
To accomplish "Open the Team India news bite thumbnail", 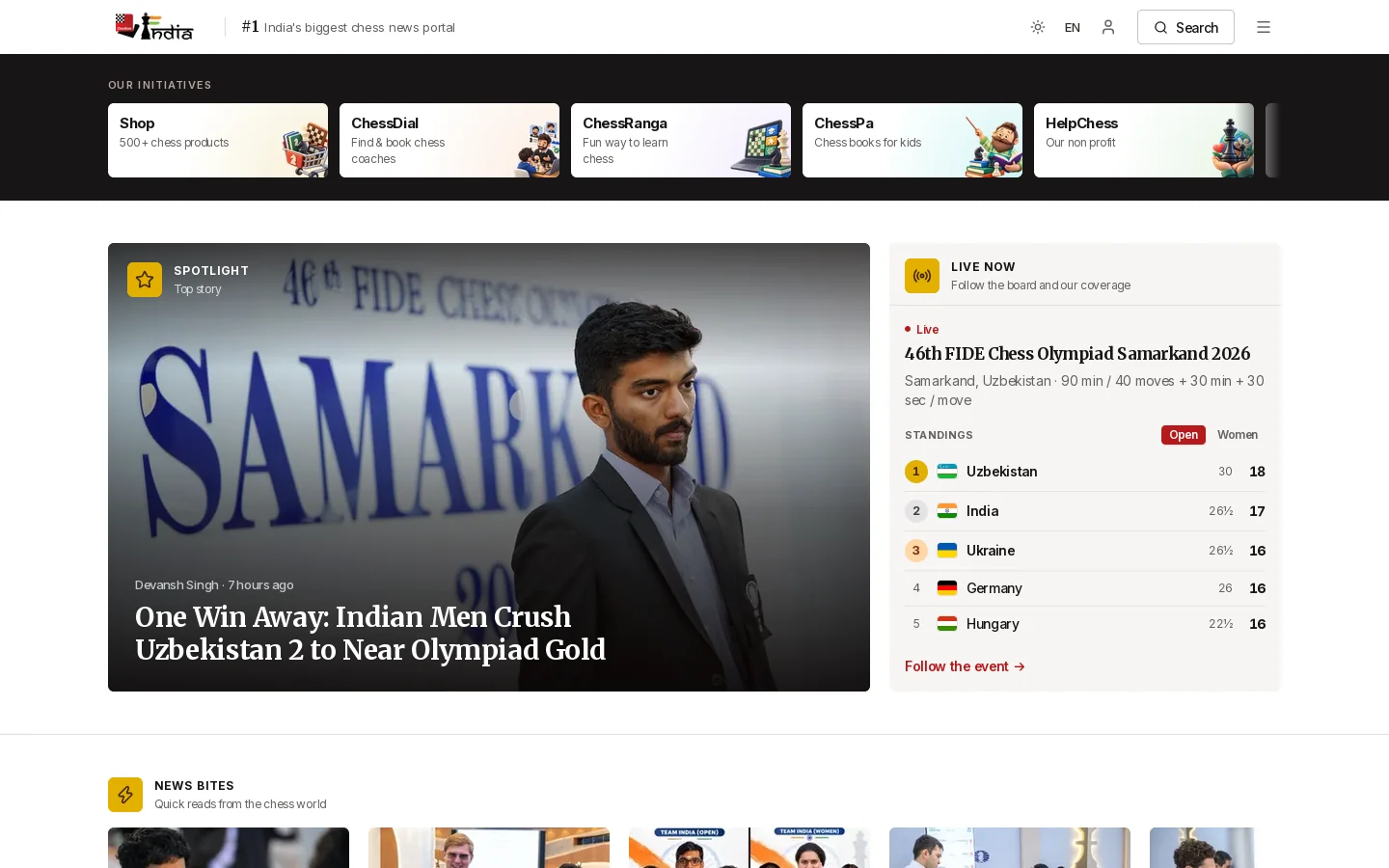I will (749, 848).
